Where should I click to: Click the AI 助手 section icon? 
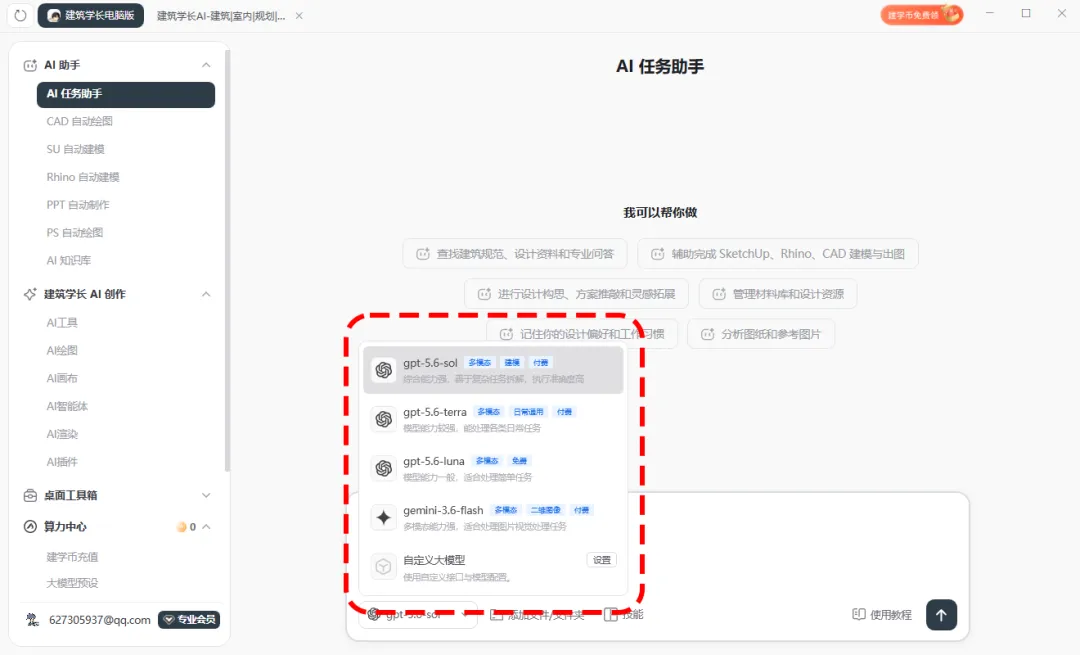30,65
